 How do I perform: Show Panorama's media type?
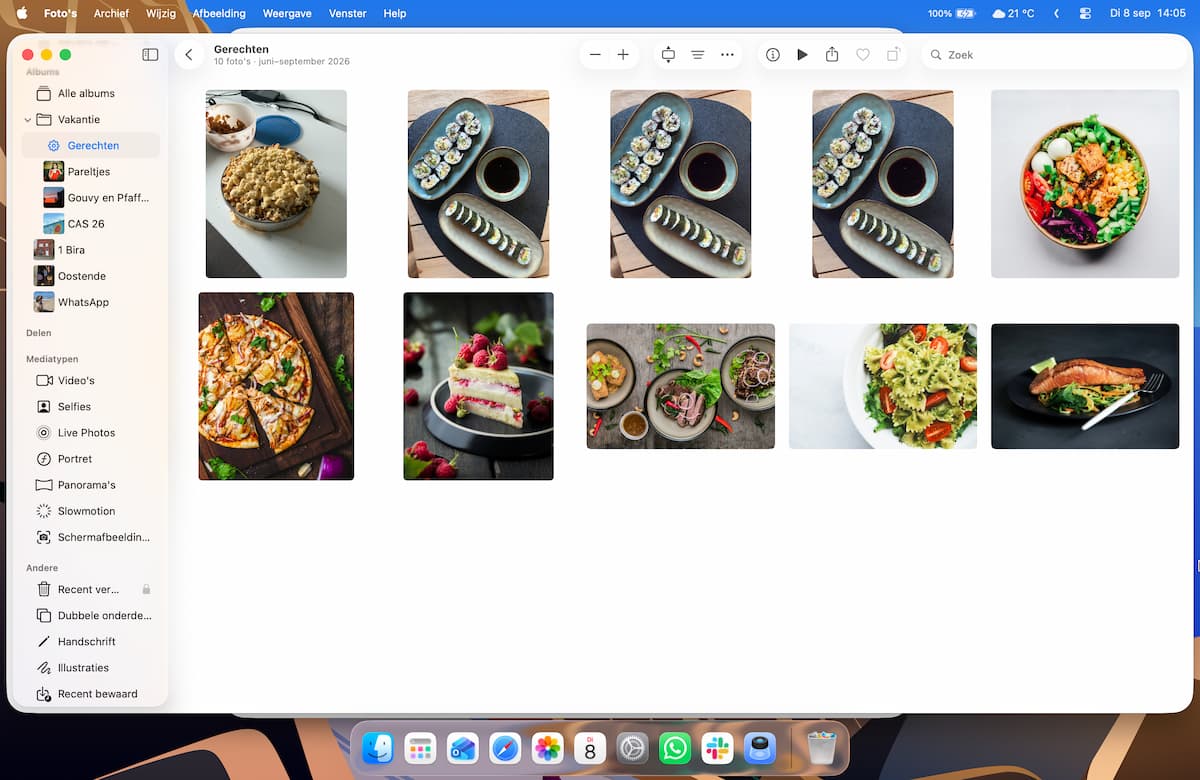point(90,484)
